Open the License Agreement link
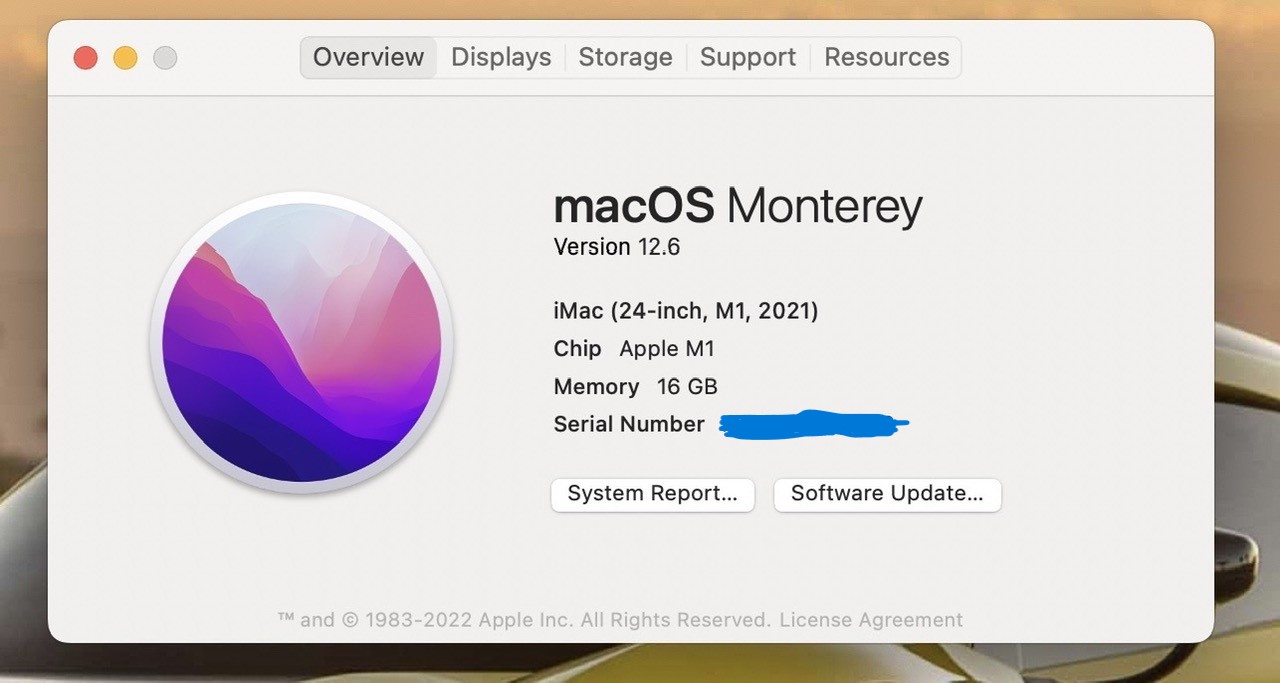 click(x=871, y=620)
